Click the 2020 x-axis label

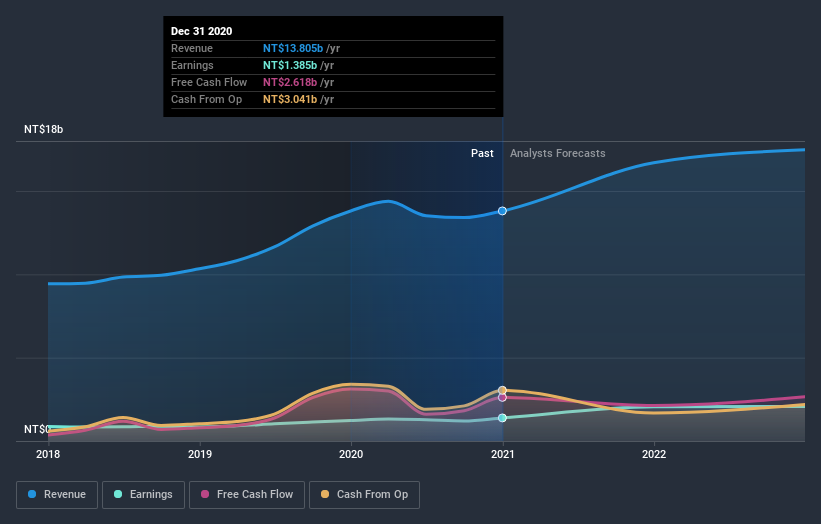(351, 454)
